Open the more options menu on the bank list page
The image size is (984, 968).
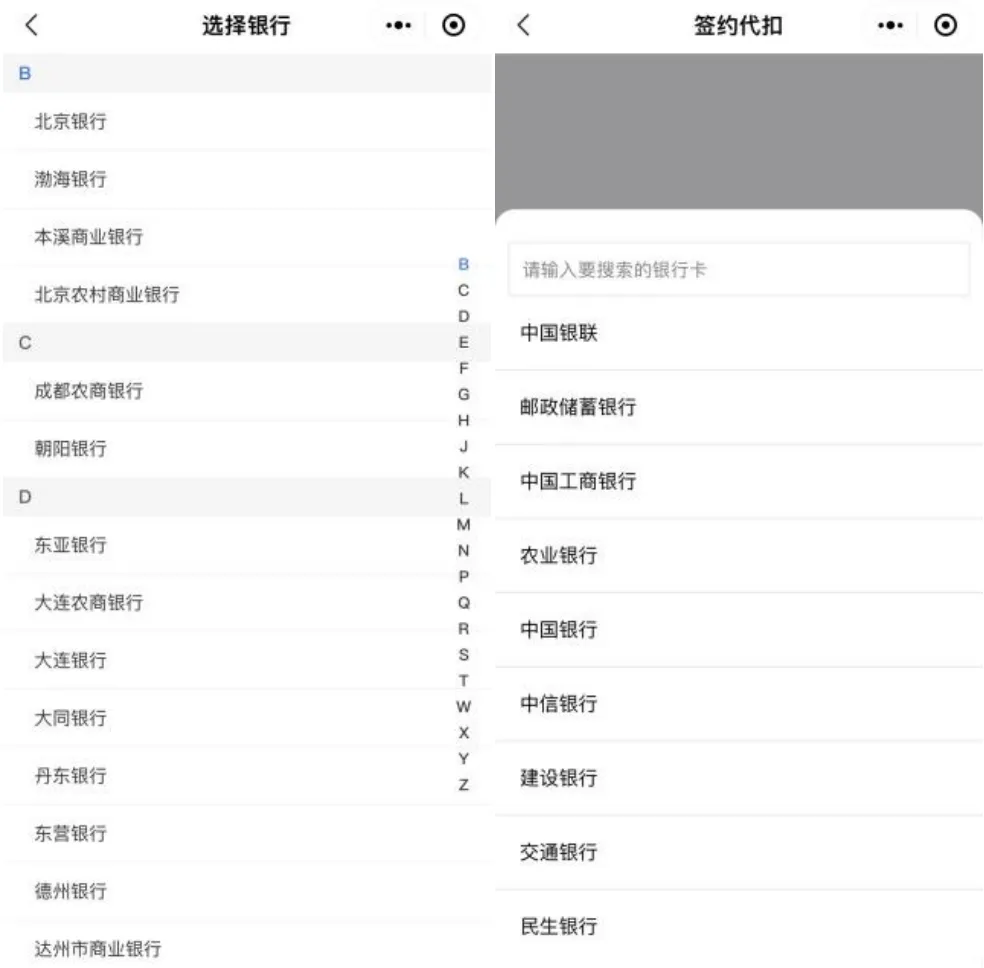pyautogui.click(x=397, y=25)
